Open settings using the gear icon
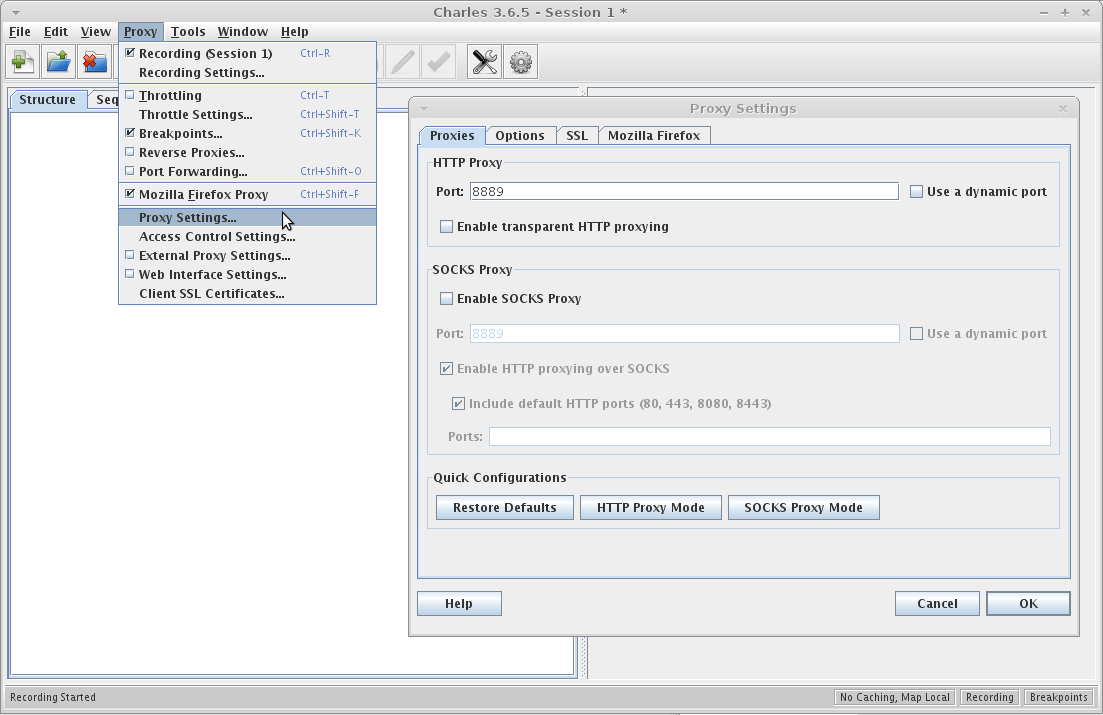Viewport: 1103px width, 715px height. pos(518,61)
